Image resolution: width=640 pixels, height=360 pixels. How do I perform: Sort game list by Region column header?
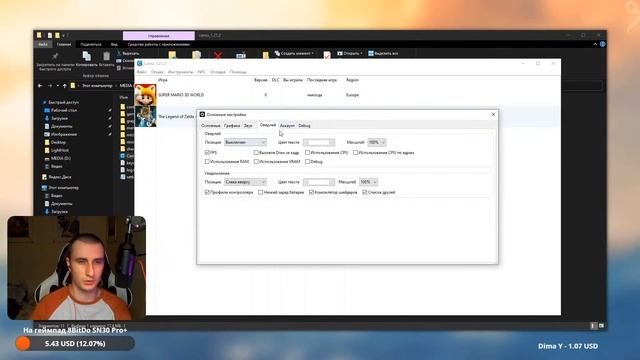coord(352,80)
